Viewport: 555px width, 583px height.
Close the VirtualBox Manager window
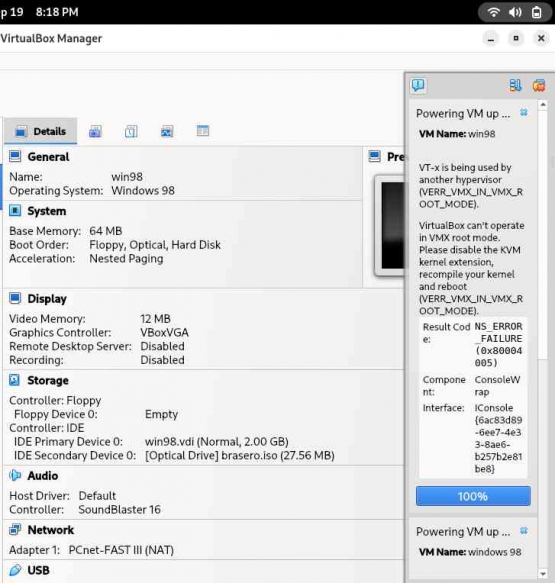pos(541,38)
